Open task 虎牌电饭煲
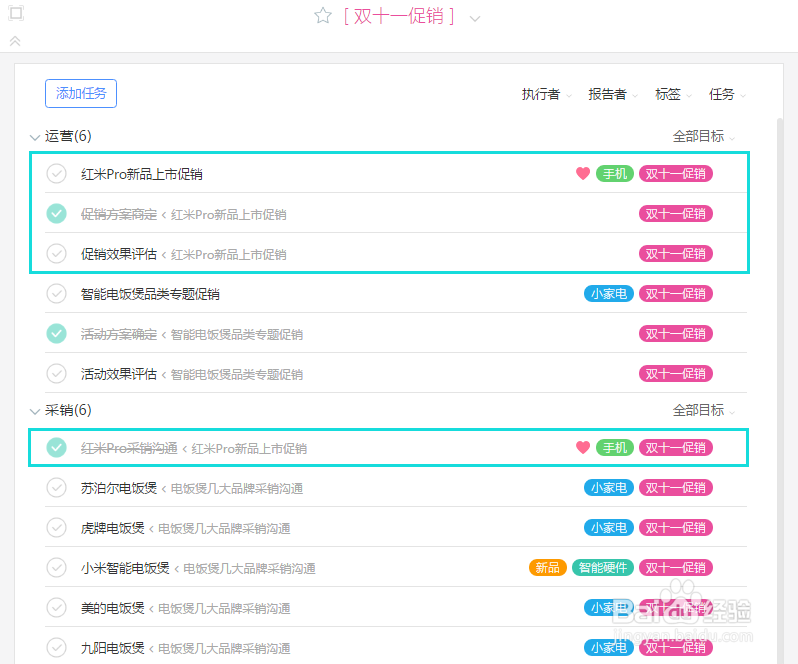 point(112,528)
